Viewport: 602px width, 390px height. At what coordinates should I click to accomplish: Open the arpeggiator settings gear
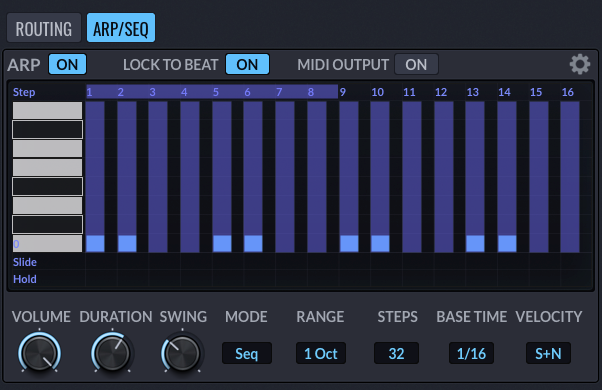(579, 64)
